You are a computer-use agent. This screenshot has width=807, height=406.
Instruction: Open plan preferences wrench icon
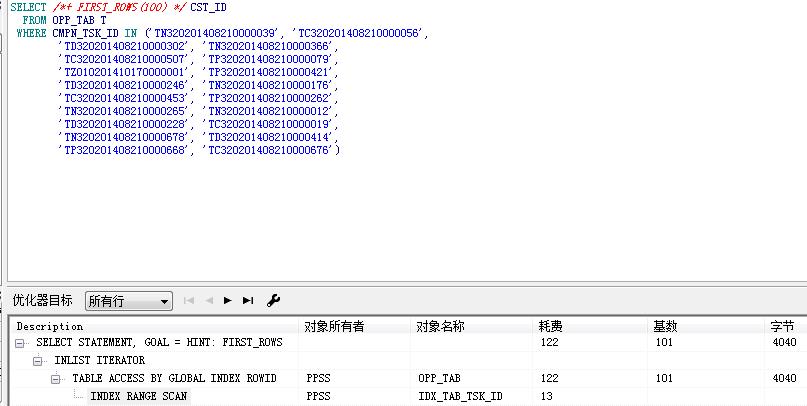coord(273,301)
